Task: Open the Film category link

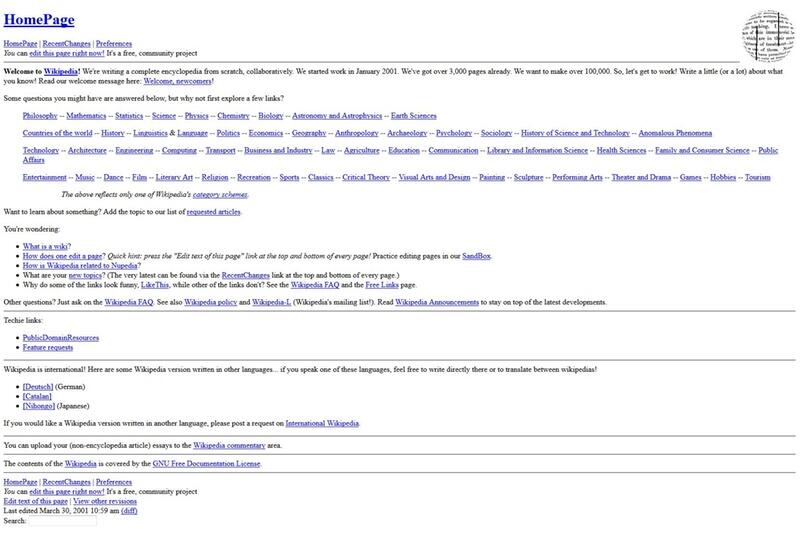Action: 139,177
